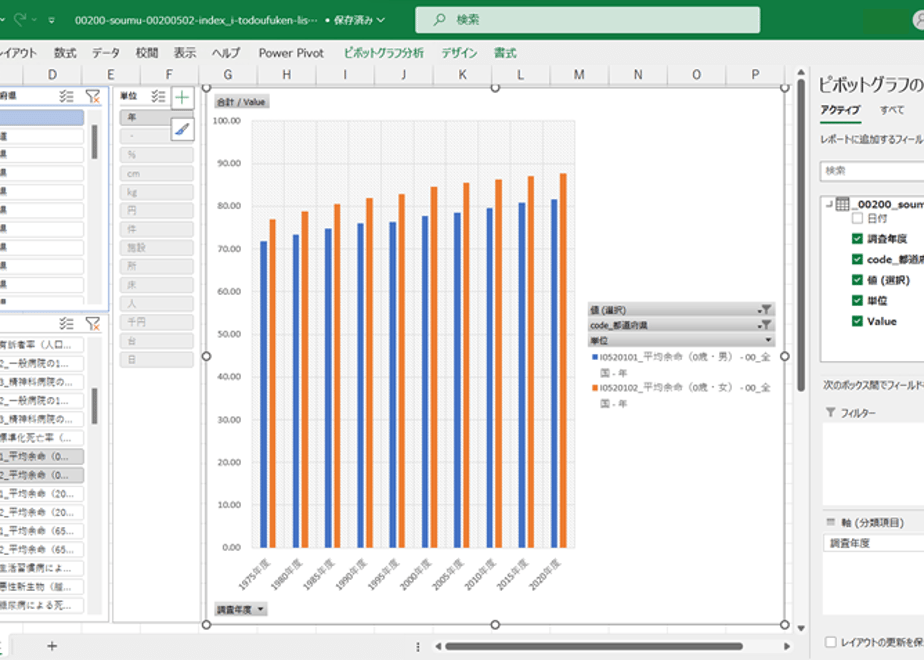
Task: Select the cm item in the 単位 slicer
Action: 157,174
